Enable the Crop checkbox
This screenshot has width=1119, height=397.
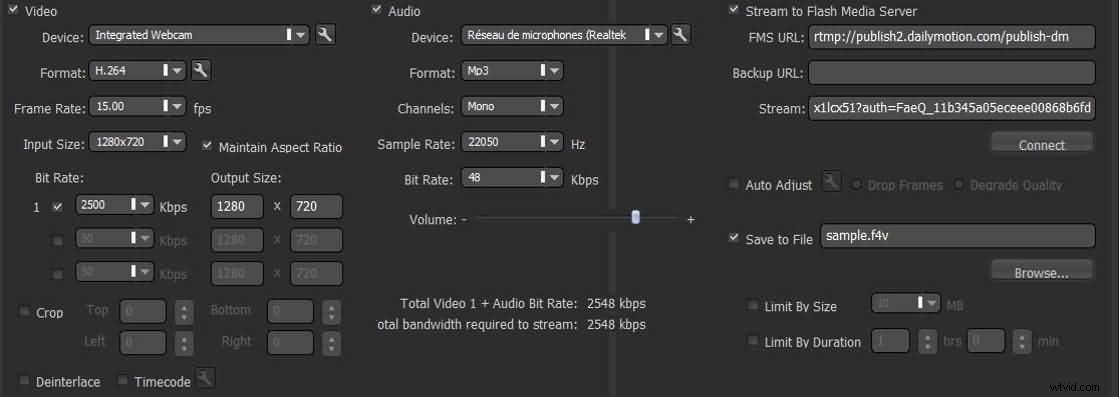coord(24,311)
